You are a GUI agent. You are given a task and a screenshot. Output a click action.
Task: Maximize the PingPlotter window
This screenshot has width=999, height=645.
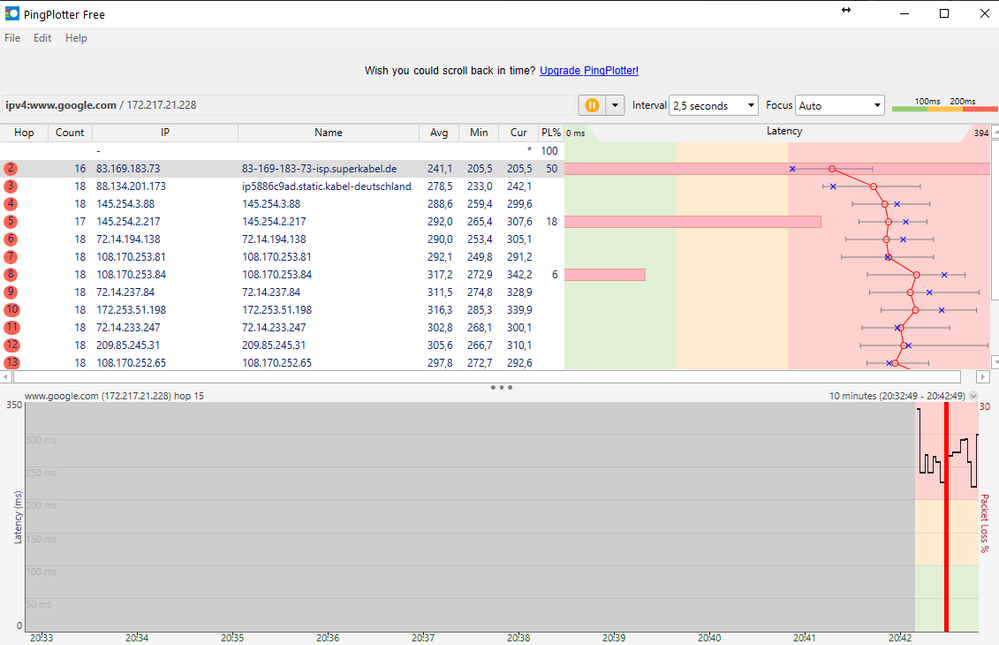coord(944,13)
